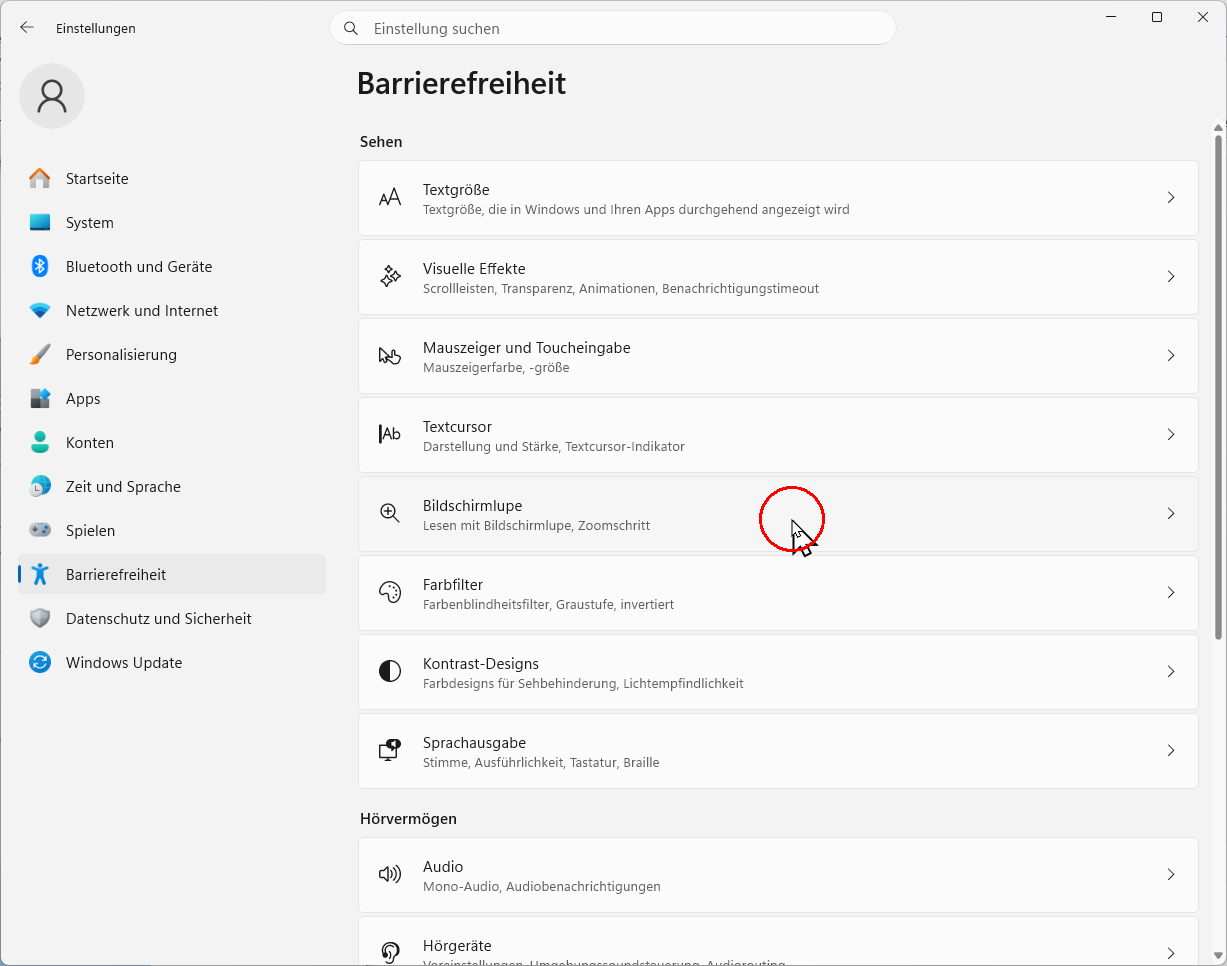
Task: Open the Visuelle Effekte title text
Action: pos(474,269)
